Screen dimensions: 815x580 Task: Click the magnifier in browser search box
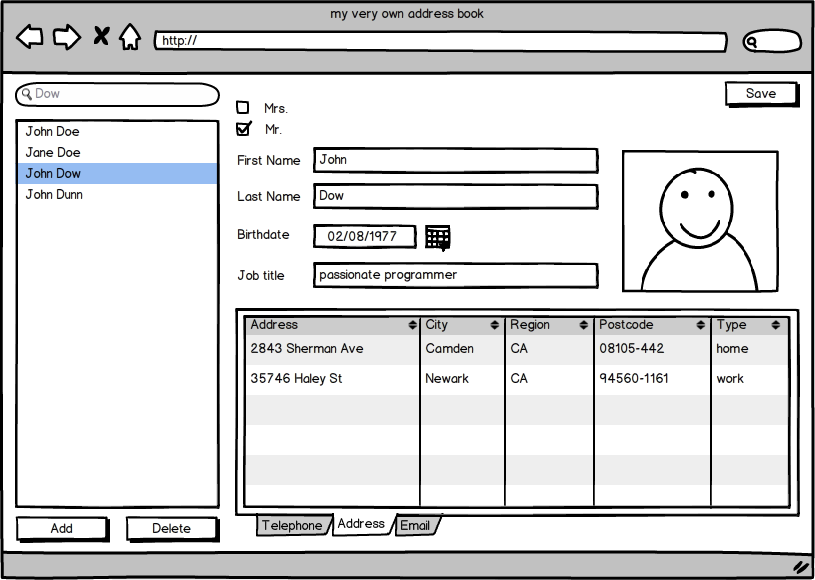(753, 42)
